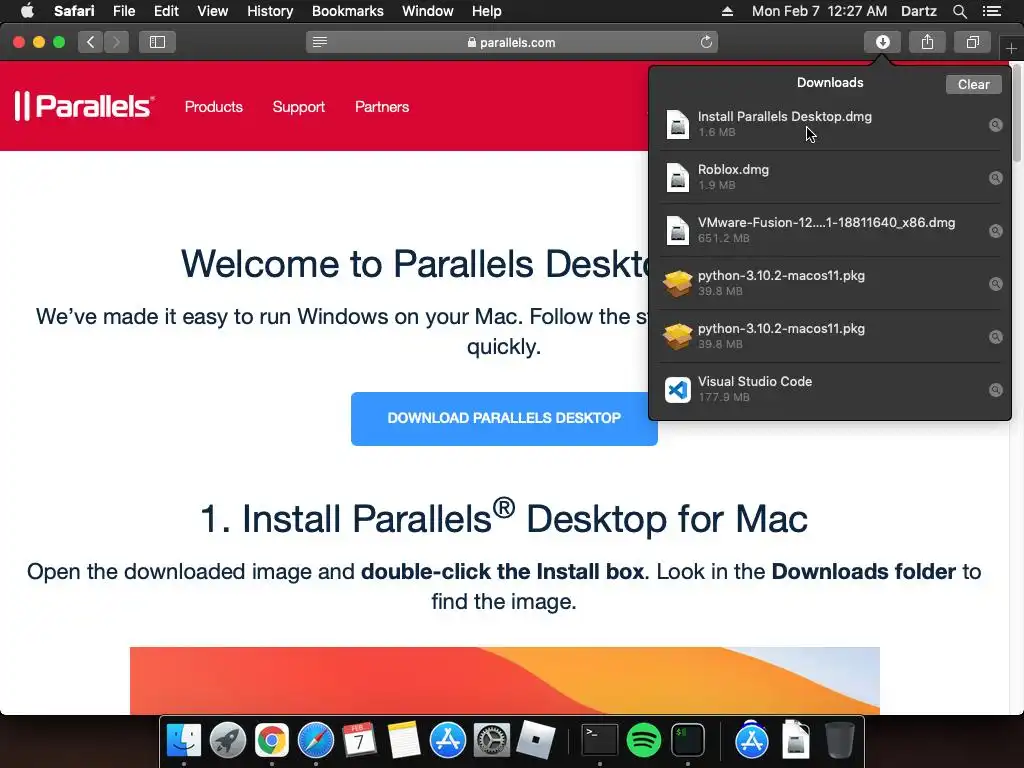Screen dimensions: 1024x768
Task: Click Download Parallels Desktop button
Action: 504,419
